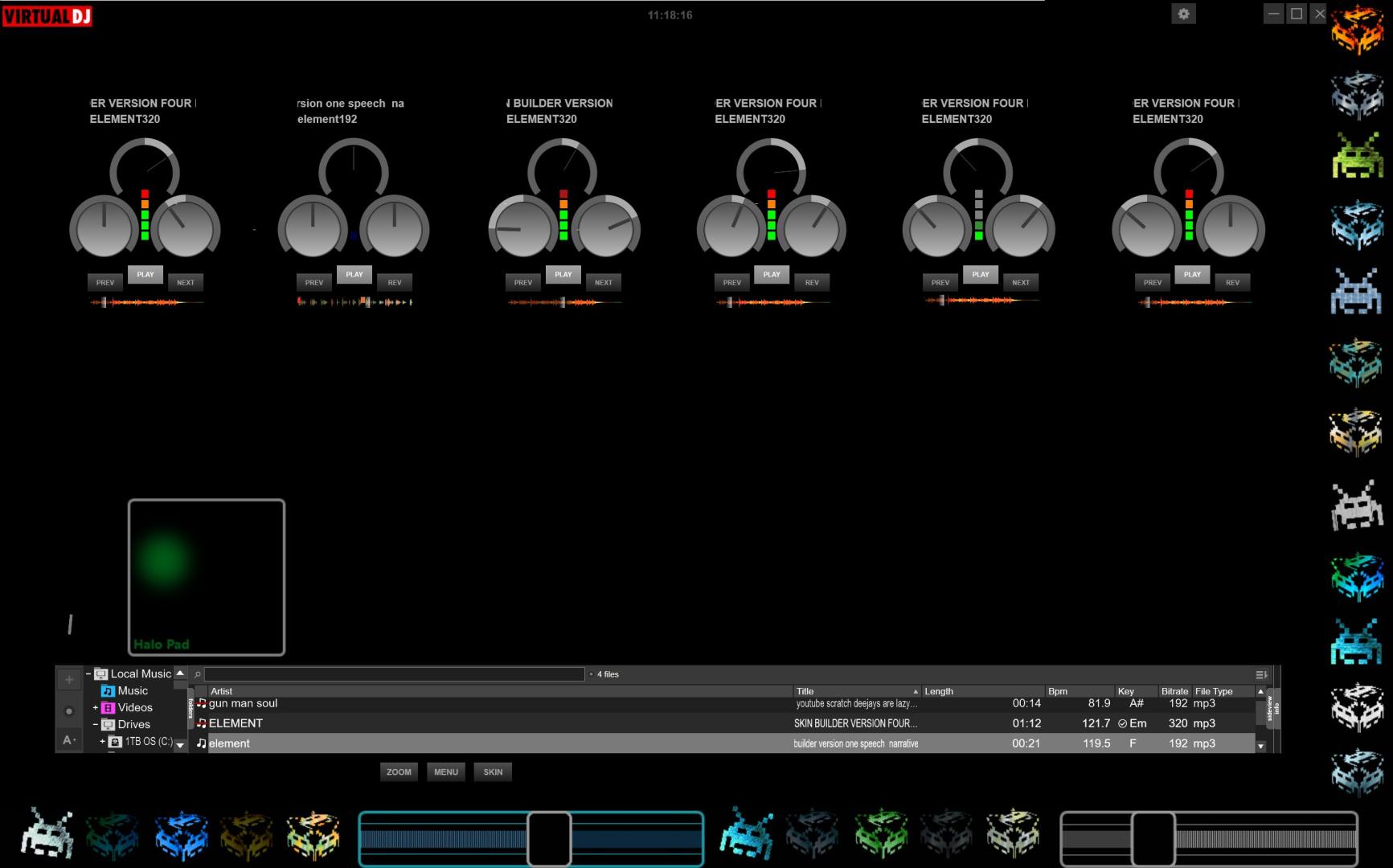Toggle the sideview info tab

pos(1273,708)
